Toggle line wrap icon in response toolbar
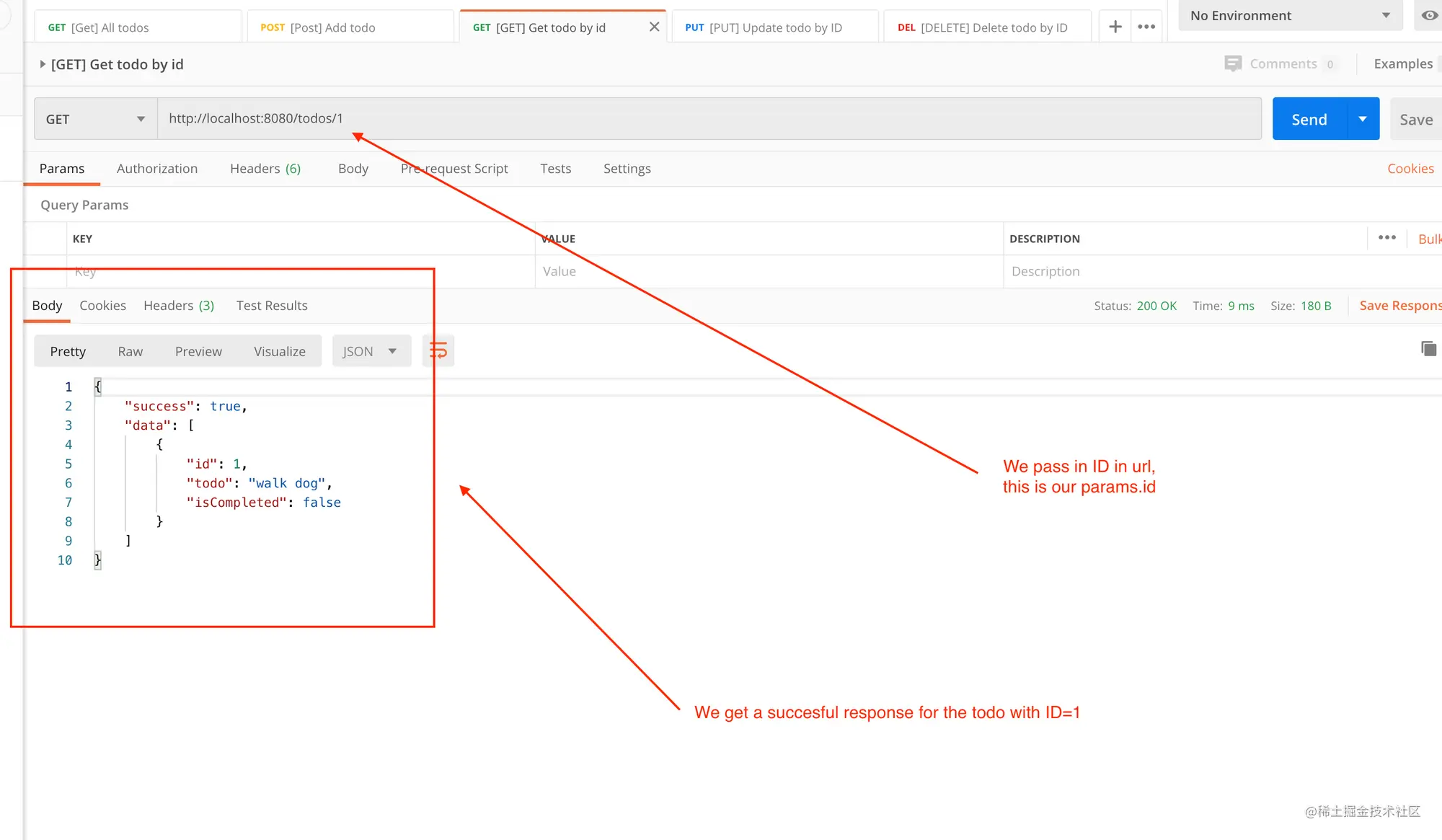Screen dimensions: 1442x840 [438, 351]
